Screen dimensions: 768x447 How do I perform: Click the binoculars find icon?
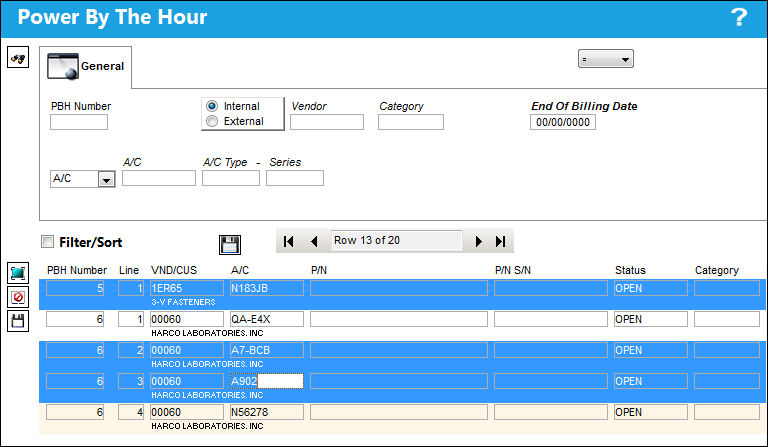click(18, 58)
